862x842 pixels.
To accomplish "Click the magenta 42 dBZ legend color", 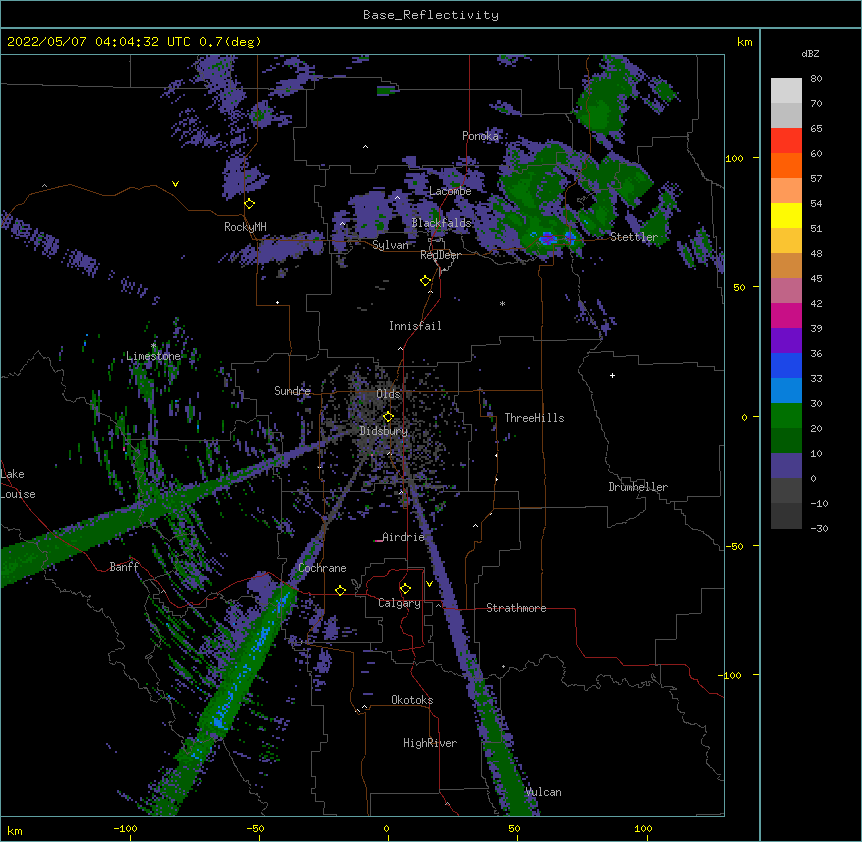I will [786, 315].
